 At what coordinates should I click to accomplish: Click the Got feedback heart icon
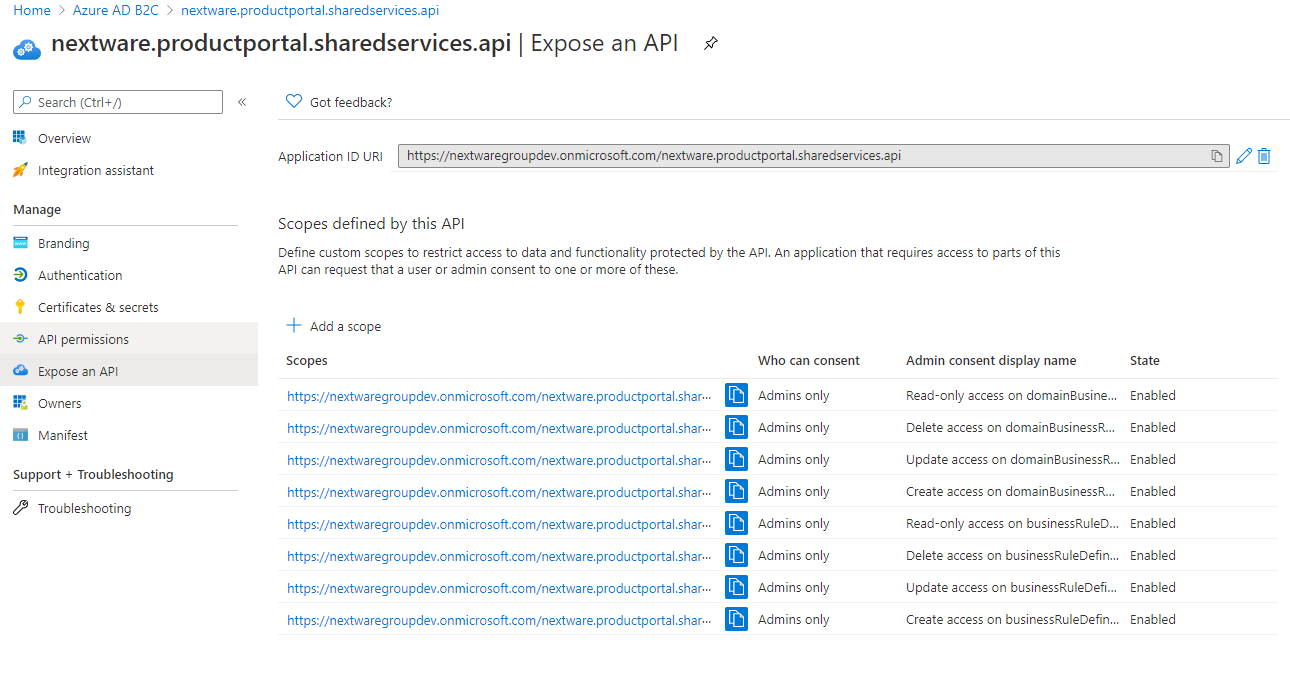[x=294, y=101]
